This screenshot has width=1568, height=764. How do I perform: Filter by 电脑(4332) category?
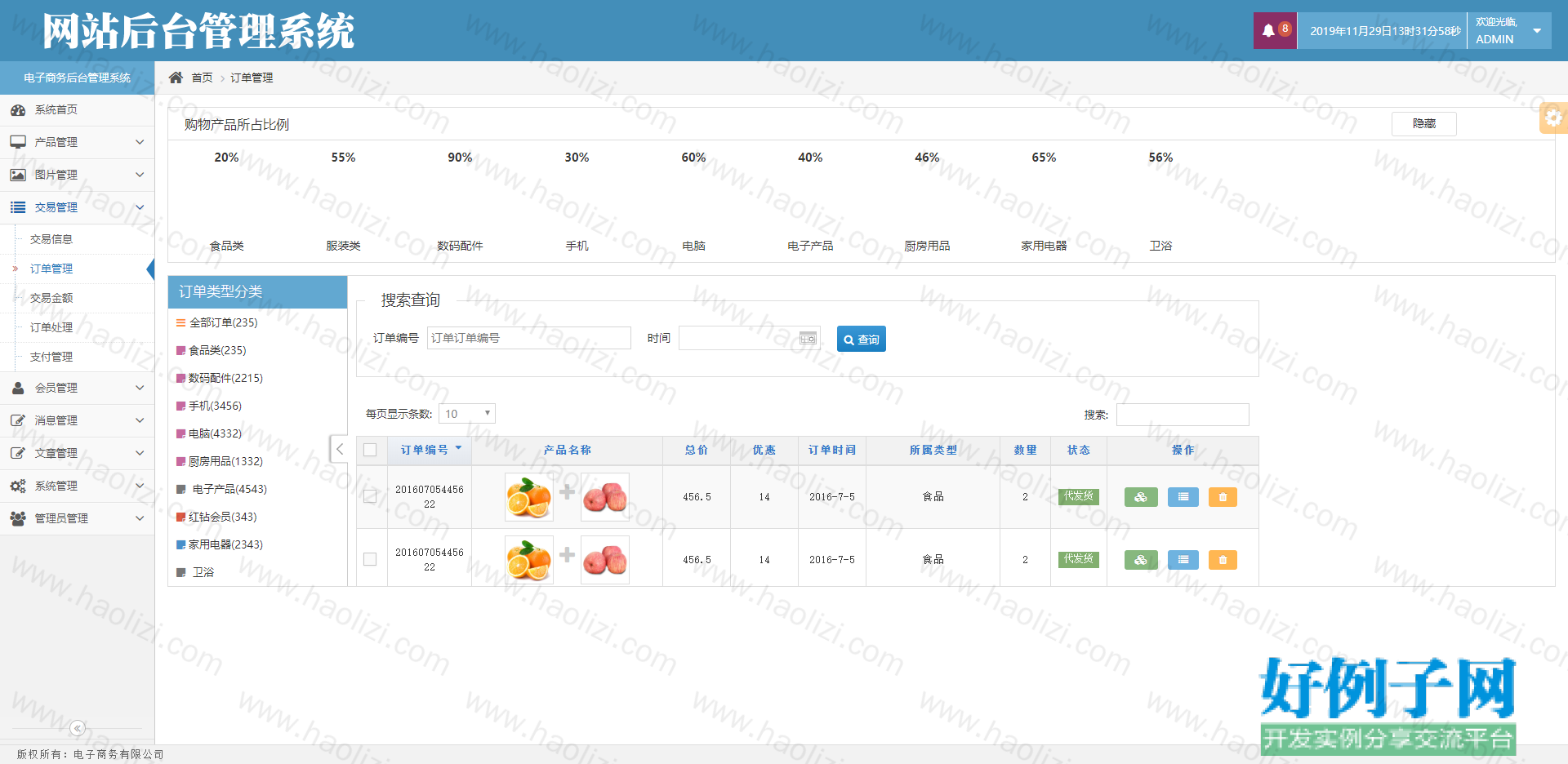(x=215, y=433)
